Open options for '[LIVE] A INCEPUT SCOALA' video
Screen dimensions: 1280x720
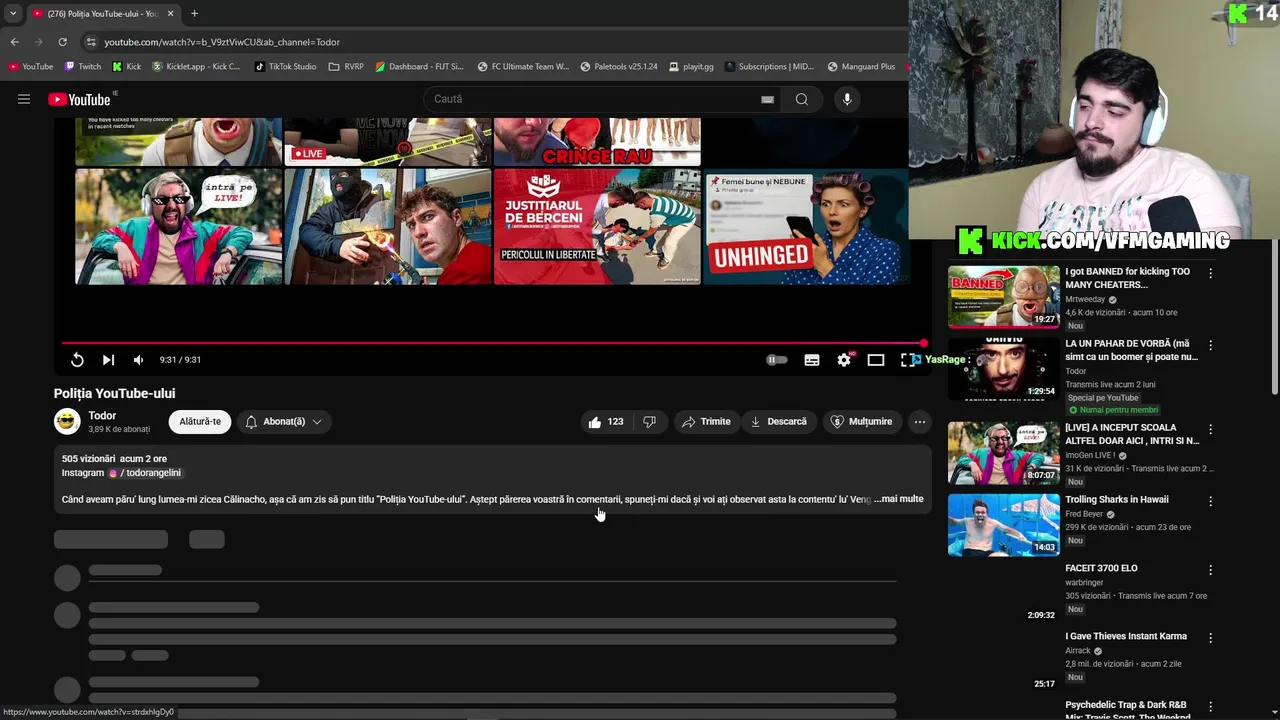(x=1210, y=429)
